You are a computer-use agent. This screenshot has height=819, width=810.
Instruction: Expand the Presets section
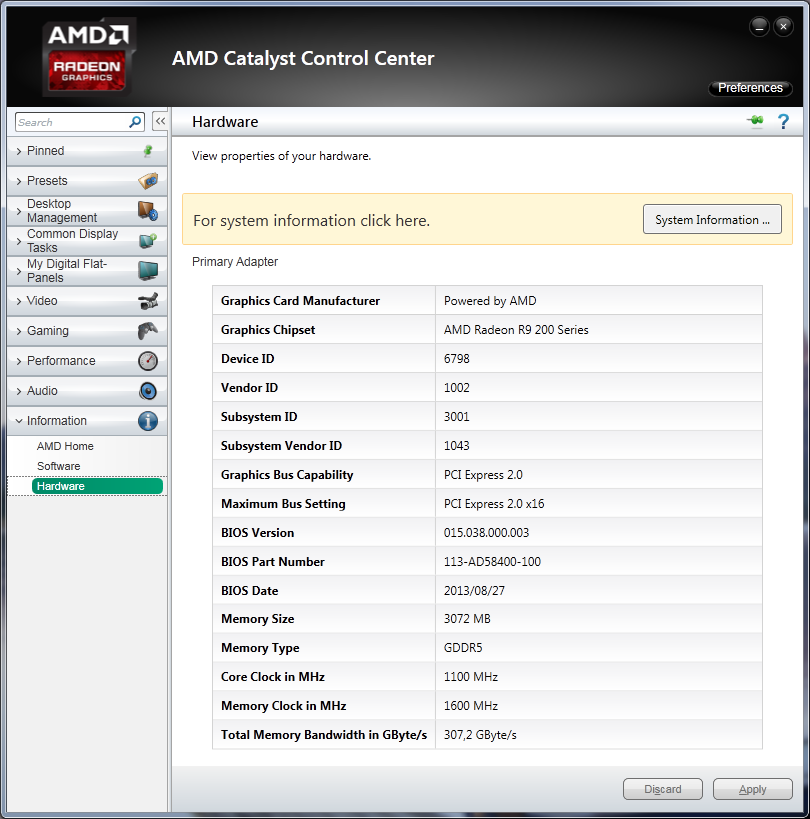point(87,181)
